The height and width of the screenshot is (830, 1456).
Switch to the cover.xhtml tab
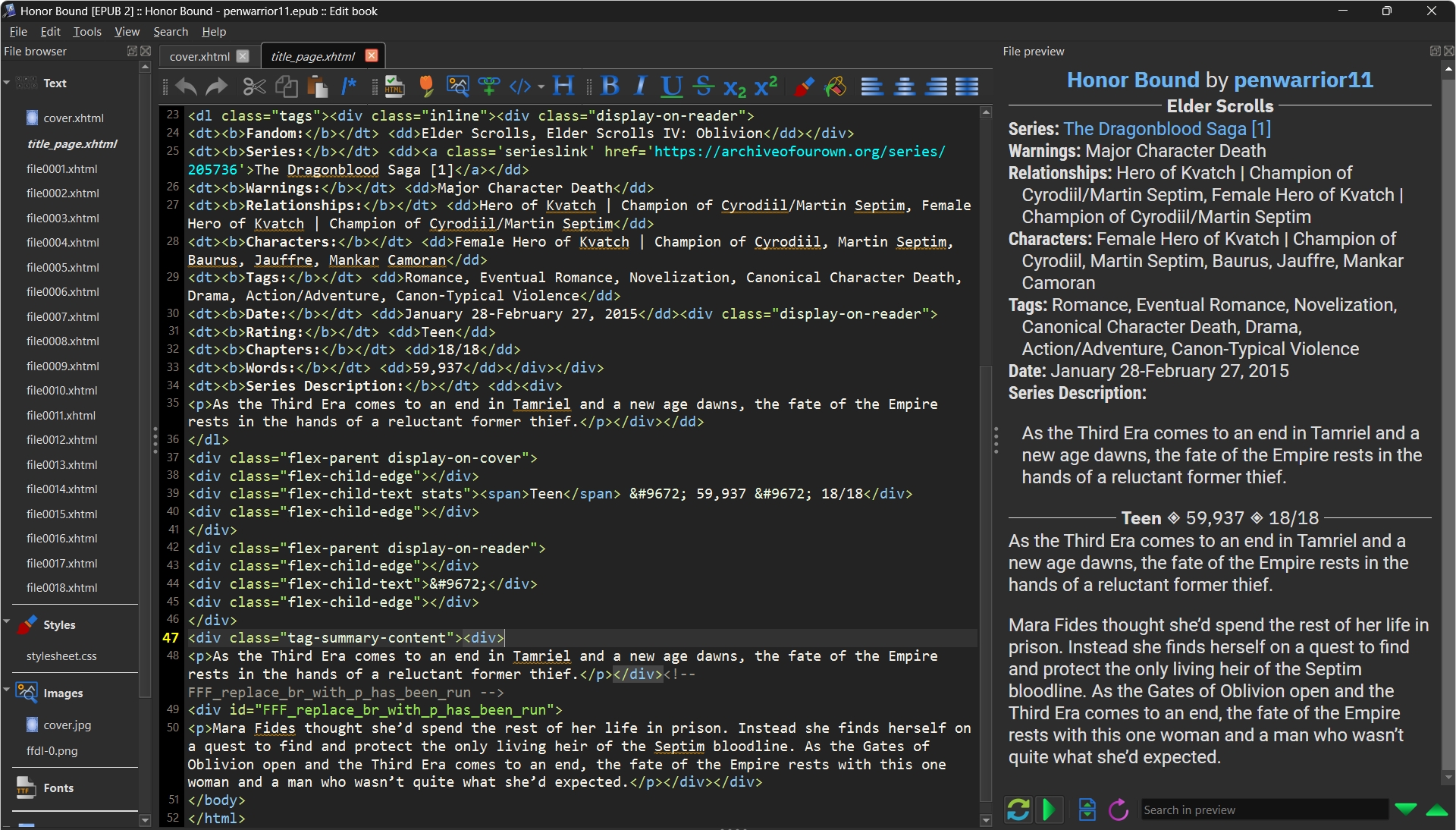199,56
